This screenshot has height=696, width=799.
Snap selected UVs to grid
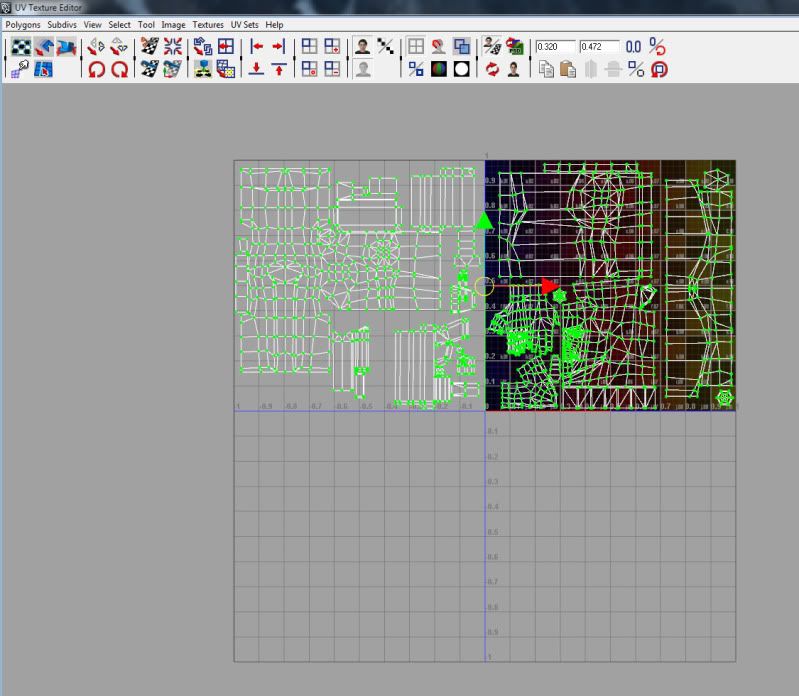(x=226, y=47)
